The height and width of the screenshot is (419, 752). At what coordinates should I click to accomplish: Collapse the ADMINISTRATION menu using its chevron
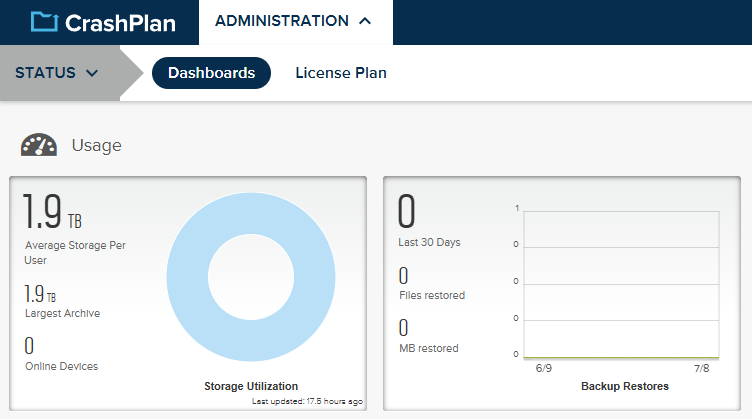(x=364, y=21)
